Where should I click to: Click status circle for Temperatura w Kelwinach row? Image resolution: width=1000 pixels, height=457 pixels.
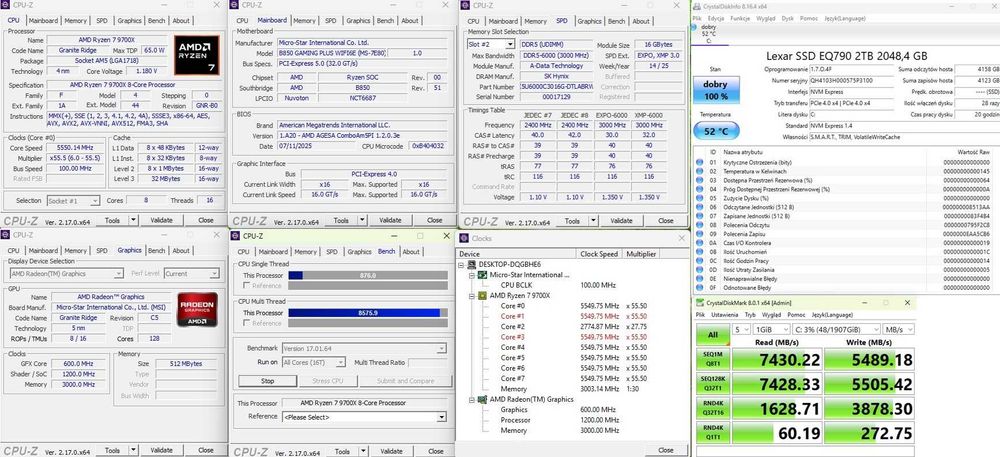pyautogui.click(x=700, y=171)
